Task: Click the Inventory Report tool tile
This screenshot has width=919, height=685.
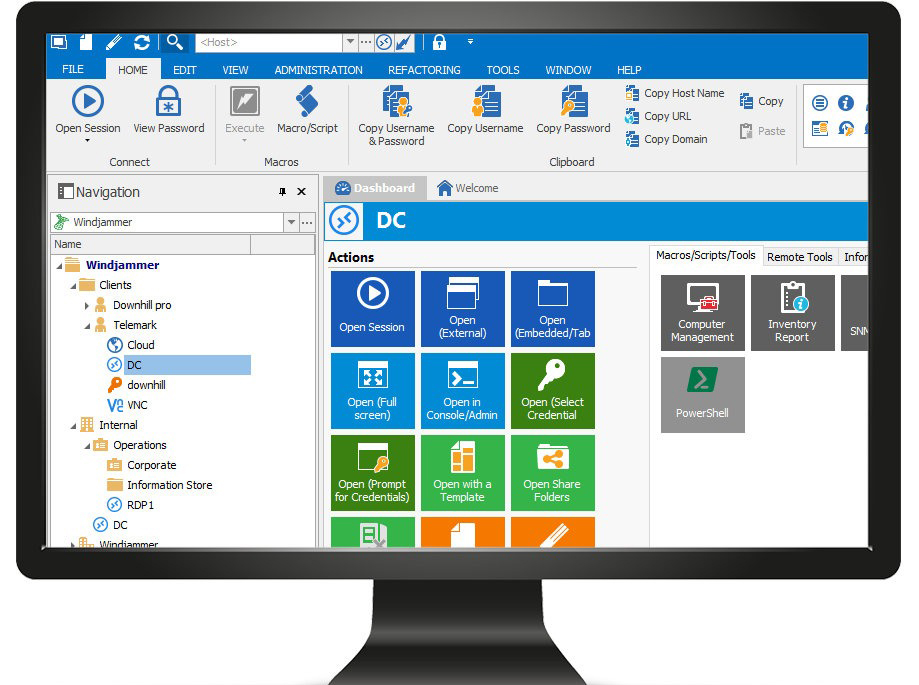Action: click(x=792, y=313)
